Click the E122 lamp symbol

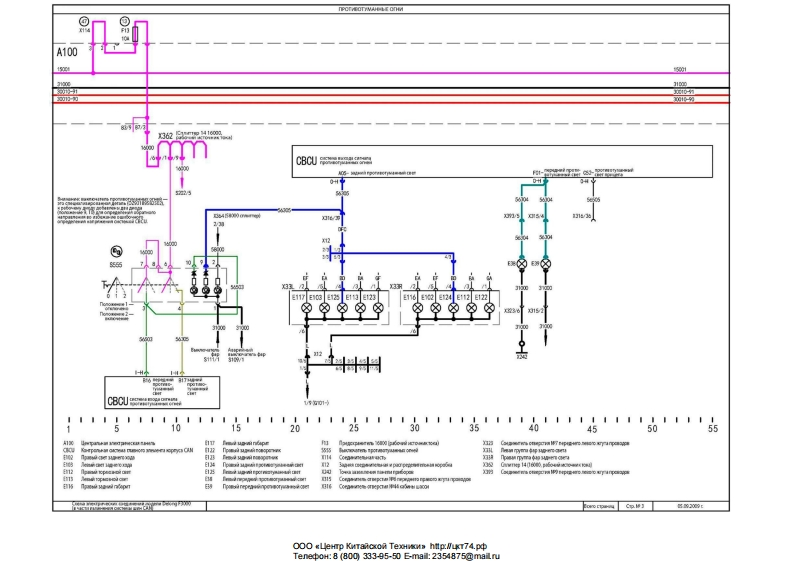[x=489, y=310]
